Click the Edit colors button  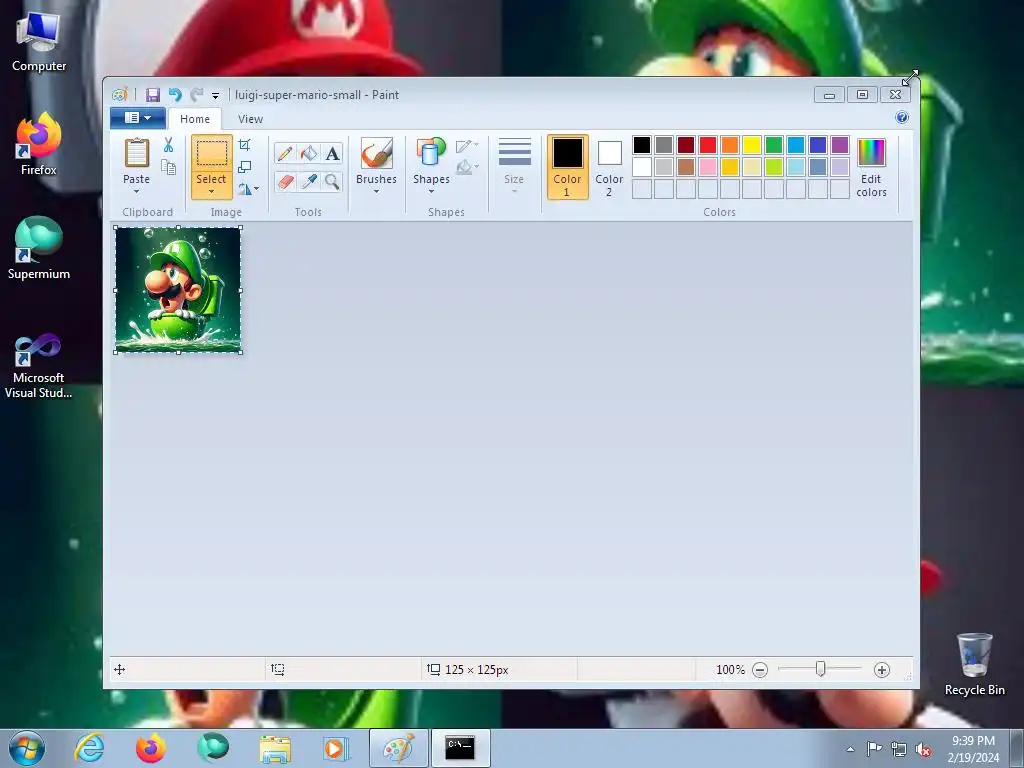click(871, 167)
